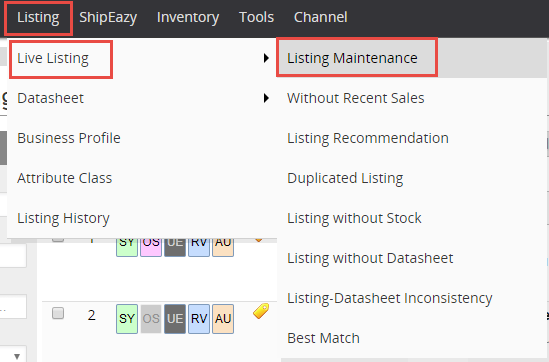Open the dropdown arrow at bottom left
549x362 pixels.
(x=17, y=356)
